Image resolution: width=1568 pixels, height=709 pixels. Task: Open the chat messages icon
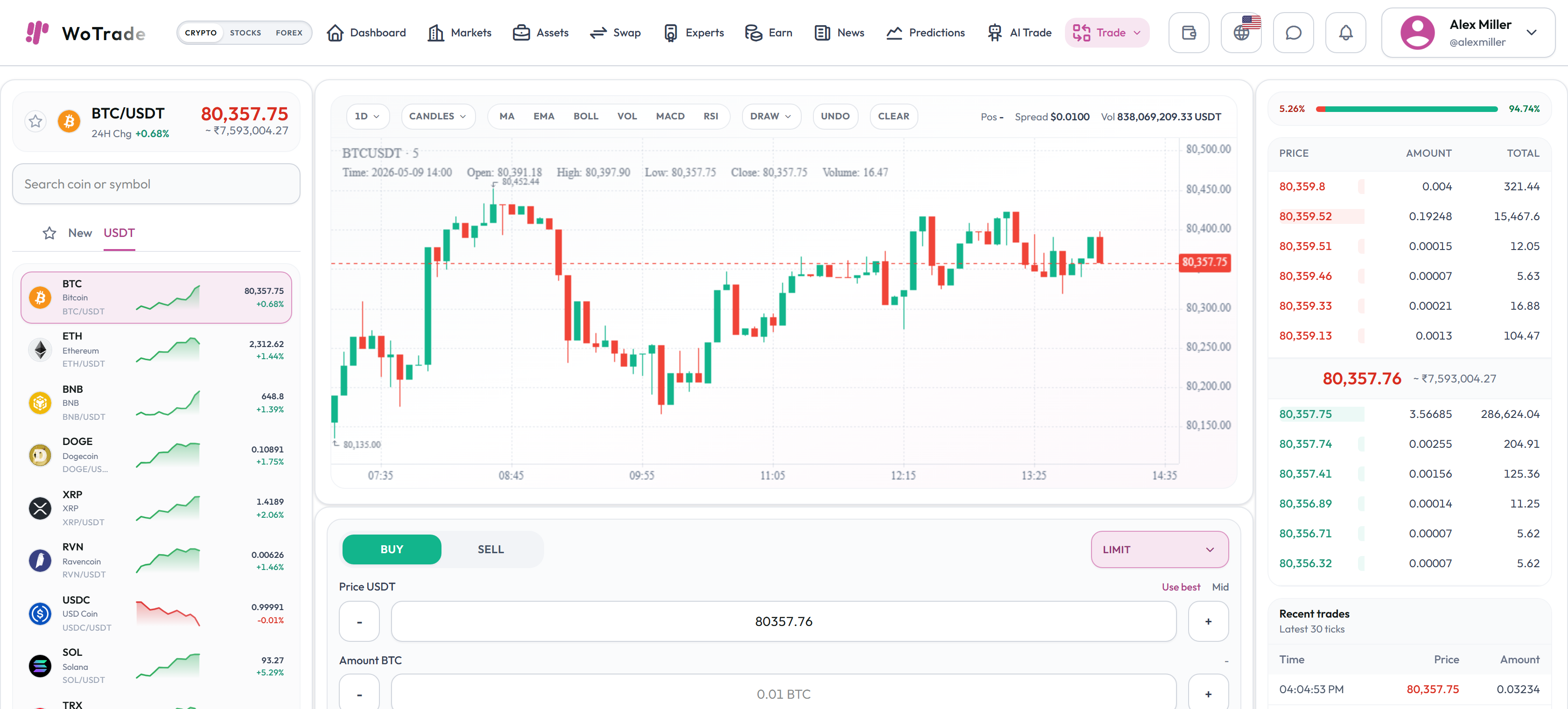point(1293,33)
